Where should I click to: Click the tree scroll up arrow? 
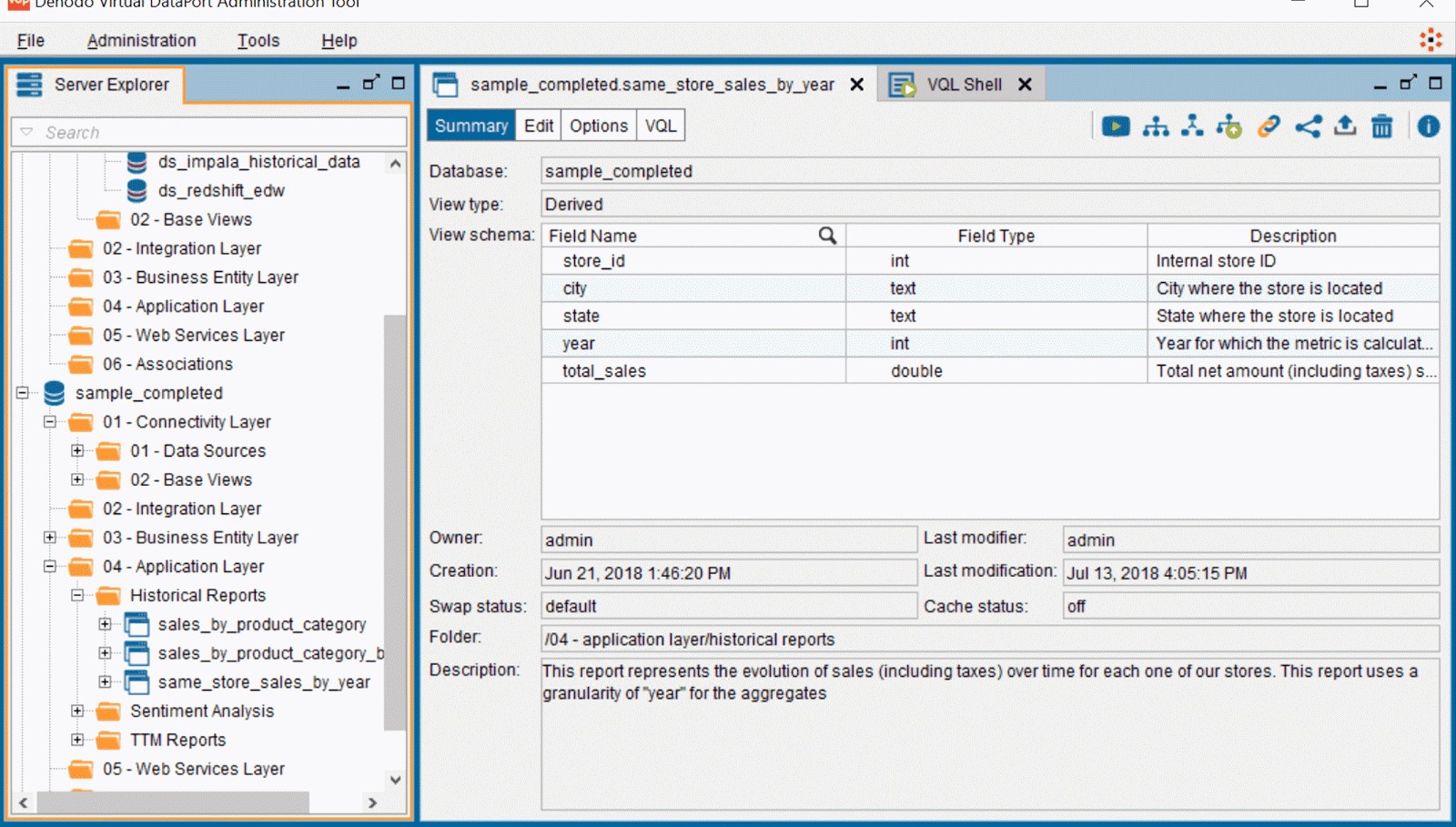[395, 164]
